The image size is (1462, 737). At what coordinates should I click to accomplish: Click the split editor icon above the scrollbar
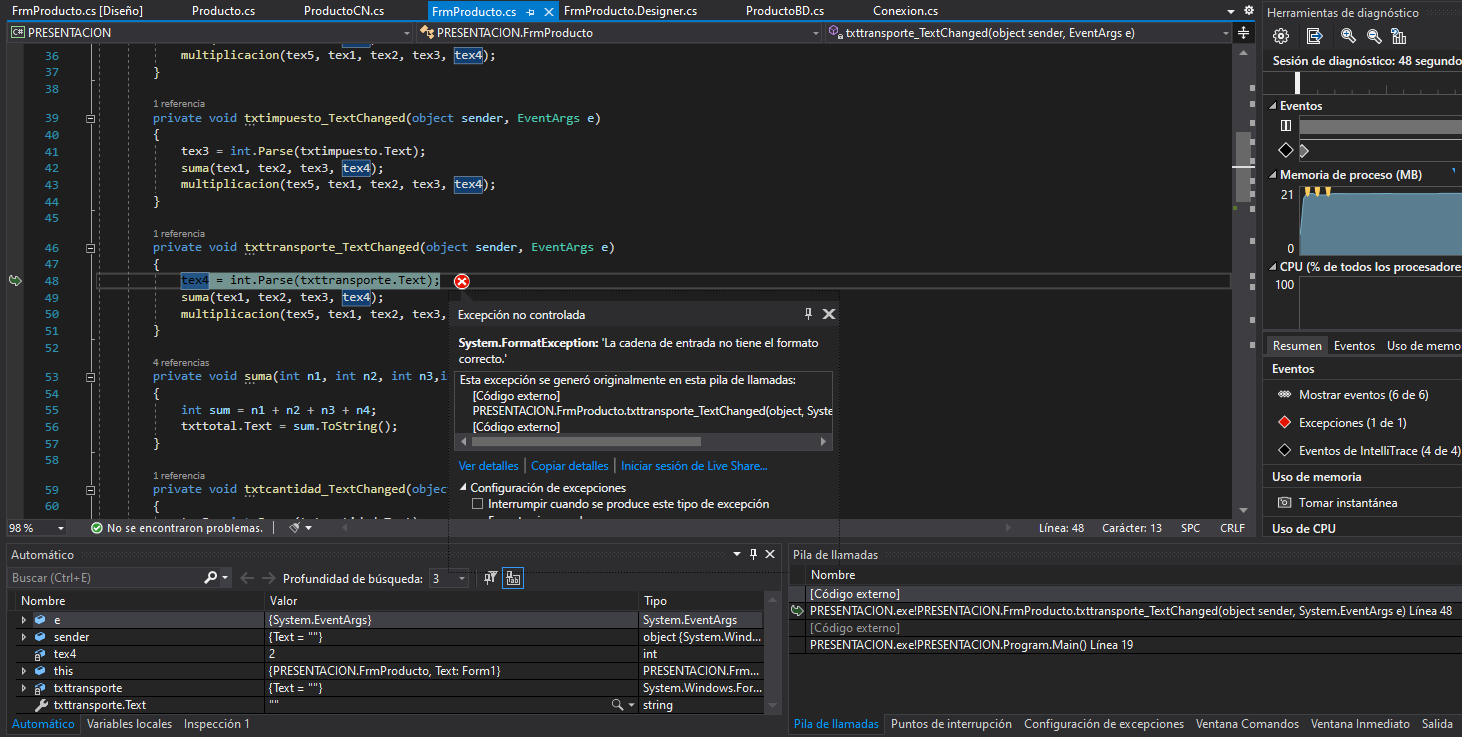pyautogui.click(x=1243, y=33)
